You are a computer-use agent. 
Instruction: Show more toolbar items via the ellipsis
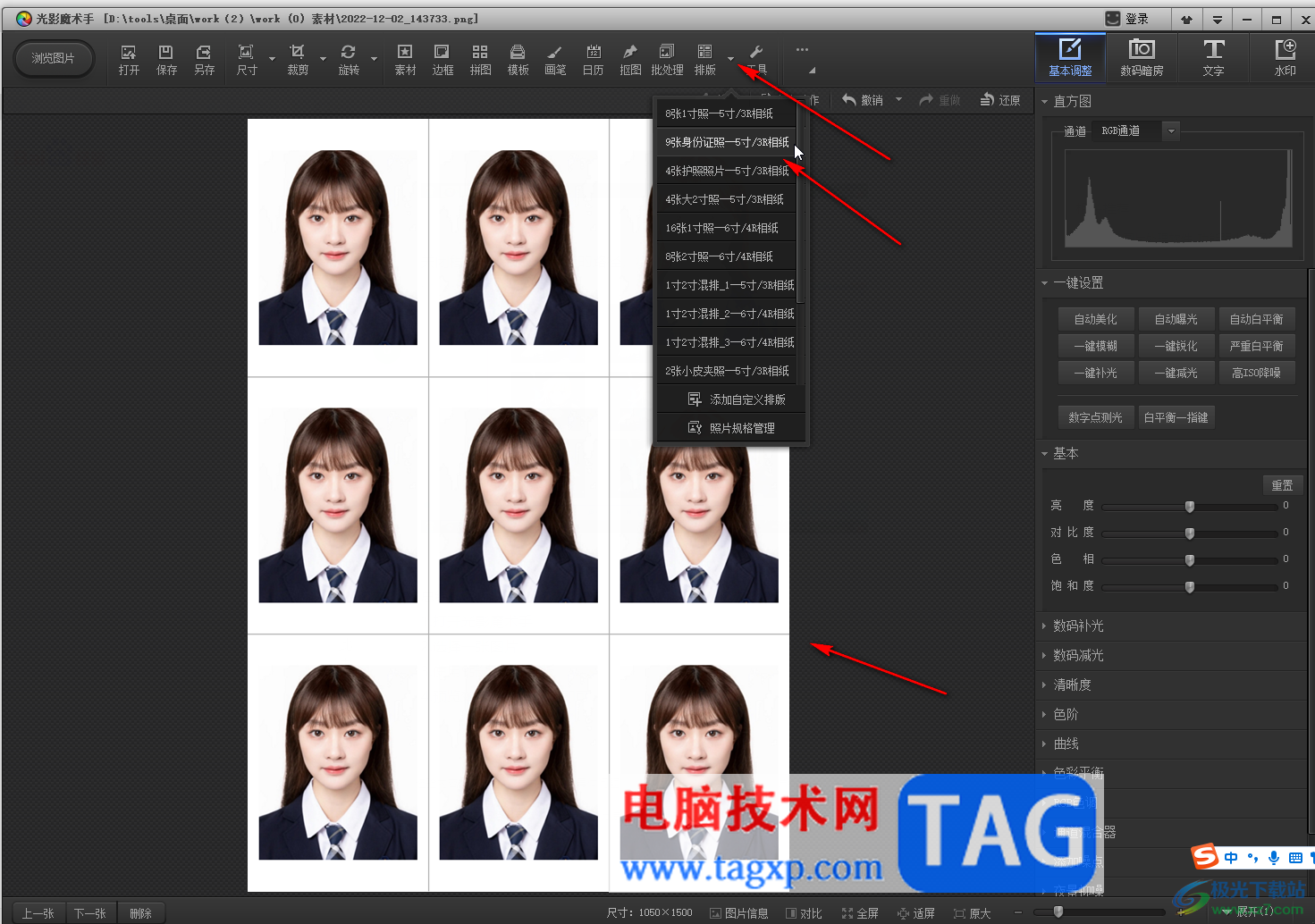[802, 50]
